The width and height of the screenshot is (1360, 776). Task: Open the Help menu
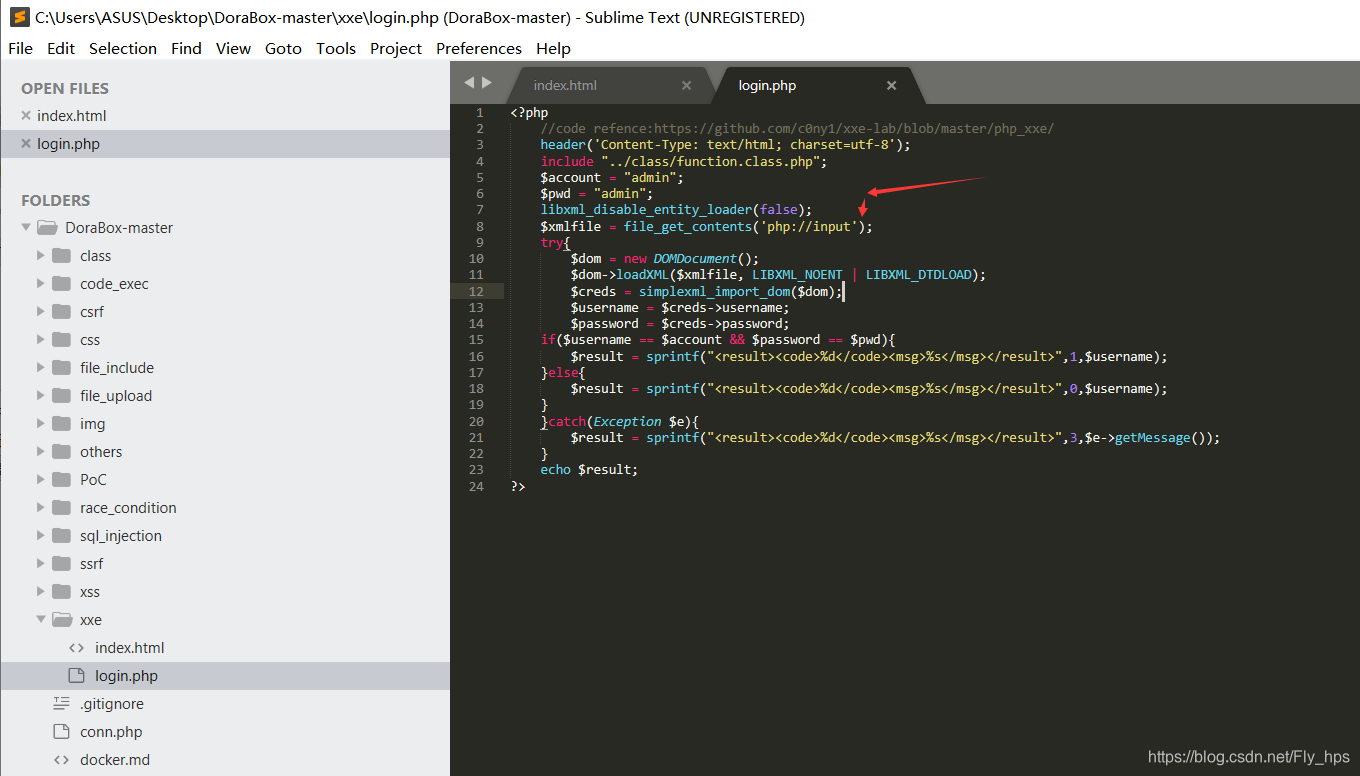point(553,48)
